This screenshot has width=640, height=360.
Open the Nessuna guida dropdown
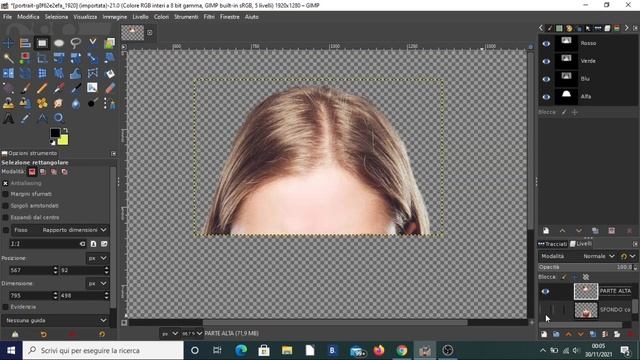tap(55, 320)
